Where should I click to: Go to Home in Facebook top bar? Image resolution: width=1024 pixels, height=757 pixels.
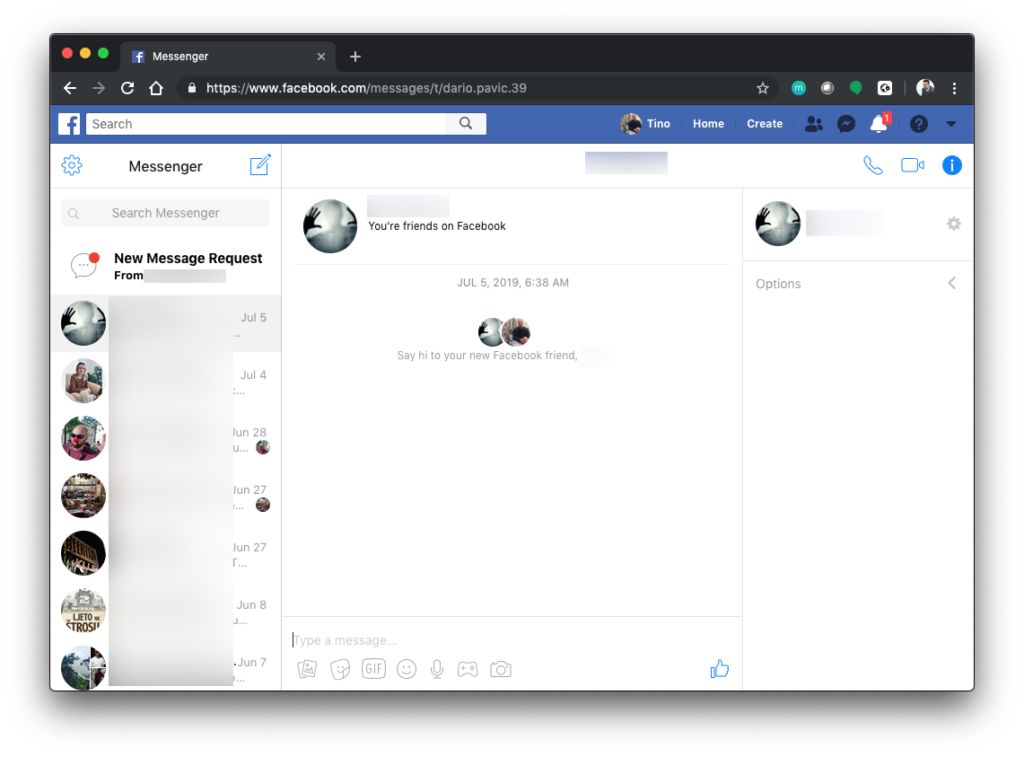(708, 124)
